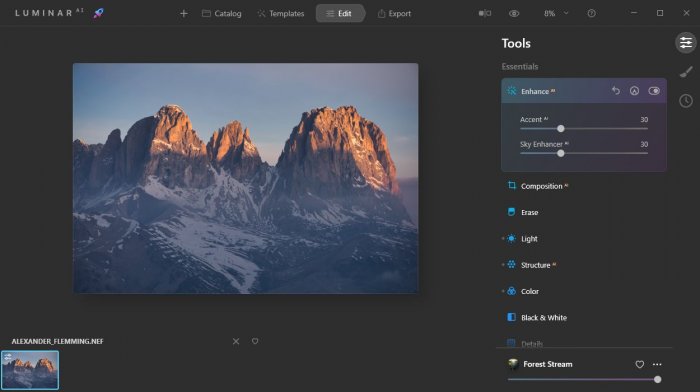The width and height of the screenshot is (700, 392).
Task: Click the X reject flag icon
Action: (x=236, y=341)
